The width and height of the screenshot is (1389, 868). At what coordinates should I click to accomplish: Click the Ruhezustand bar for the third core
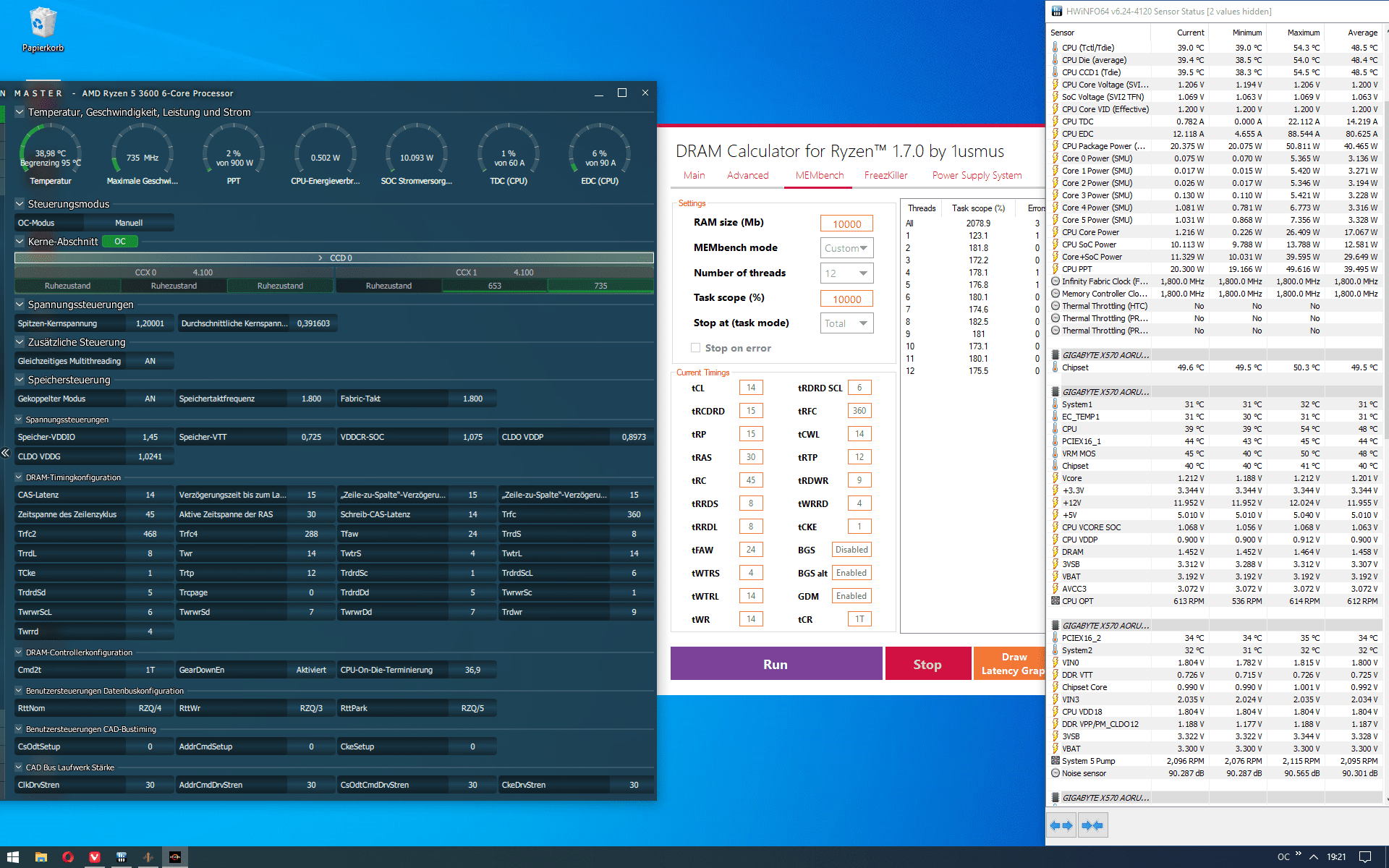tap(280, 286)
